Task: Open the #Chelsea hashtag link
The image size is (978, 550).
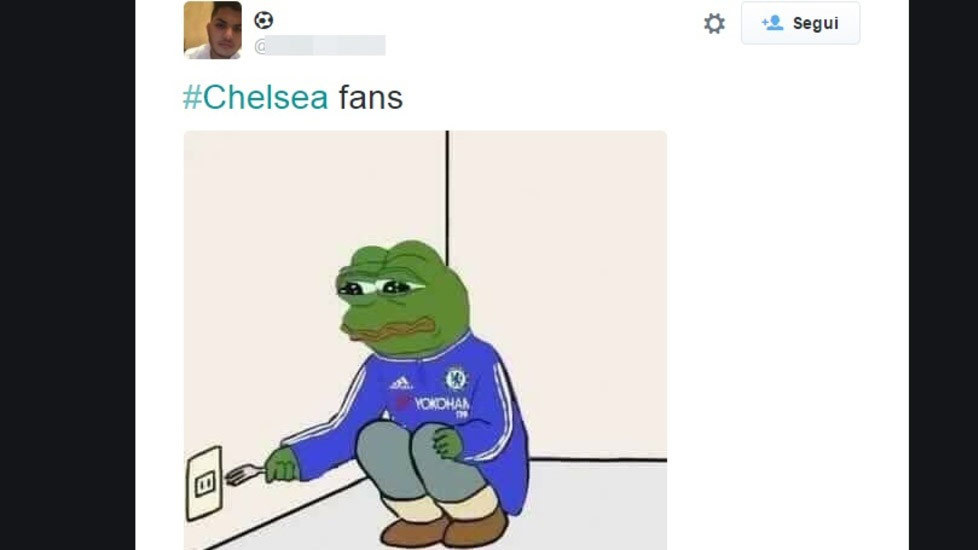Action: (x=255, y=97)
